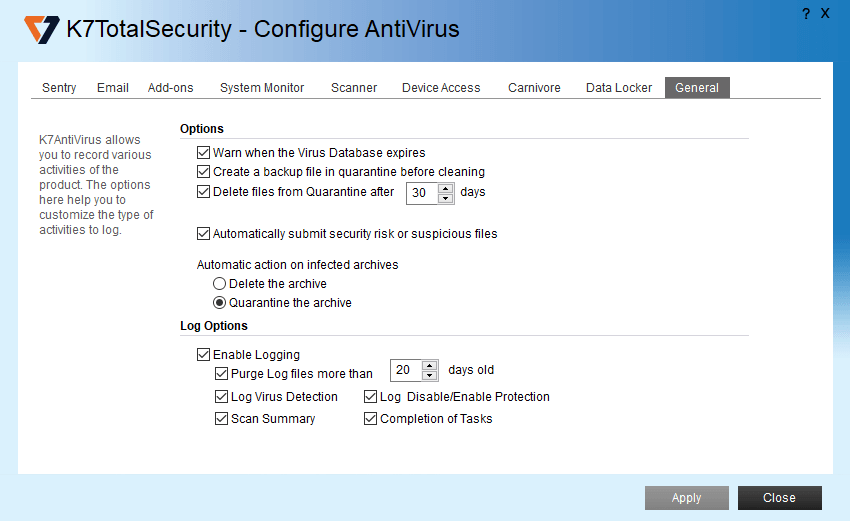Screen dimensions: 850x521
Task: Select Quarantine the archive option
Action: (x=220, y=303)
